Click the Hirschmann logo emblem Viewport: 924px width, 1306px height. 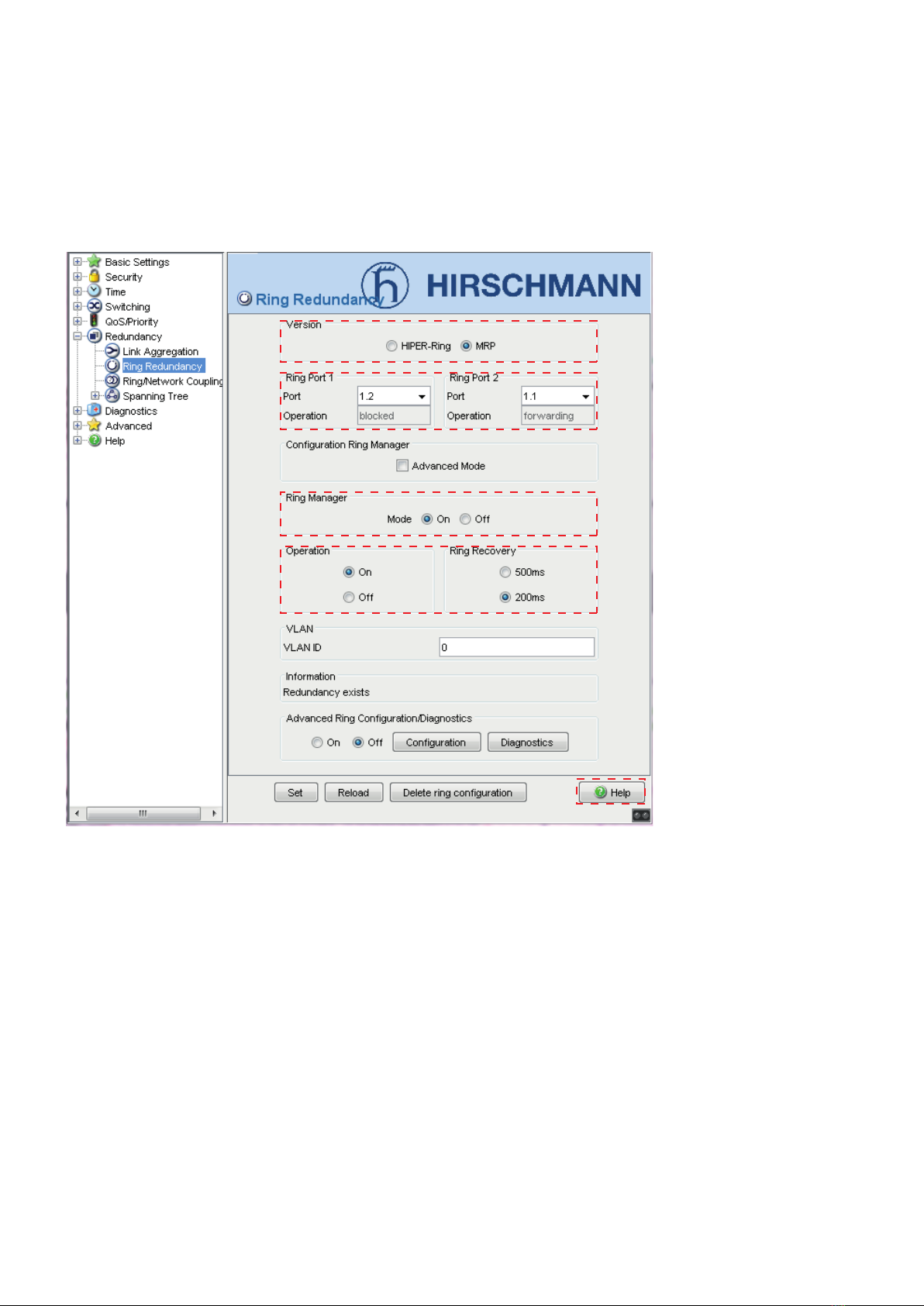click(x=385, y=284)
